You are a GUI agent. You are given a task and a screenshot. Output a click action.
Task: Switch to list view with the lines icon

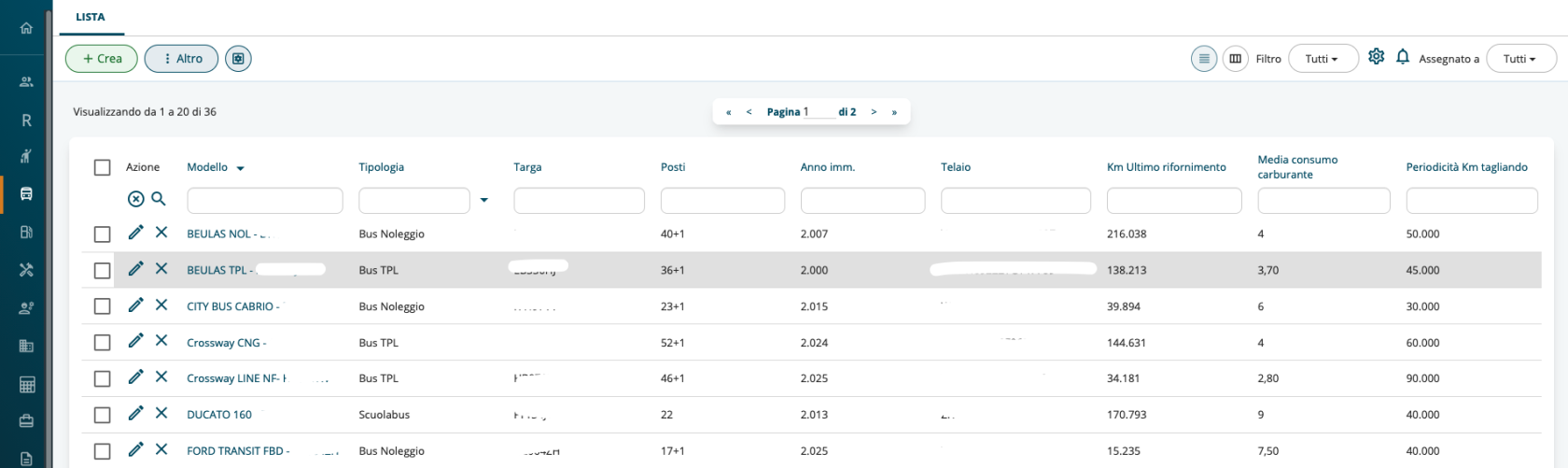1204,59
